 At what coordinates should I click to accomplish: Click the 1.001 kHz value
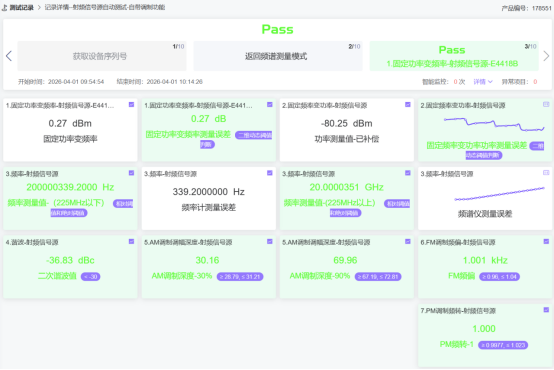pos(485,260)
